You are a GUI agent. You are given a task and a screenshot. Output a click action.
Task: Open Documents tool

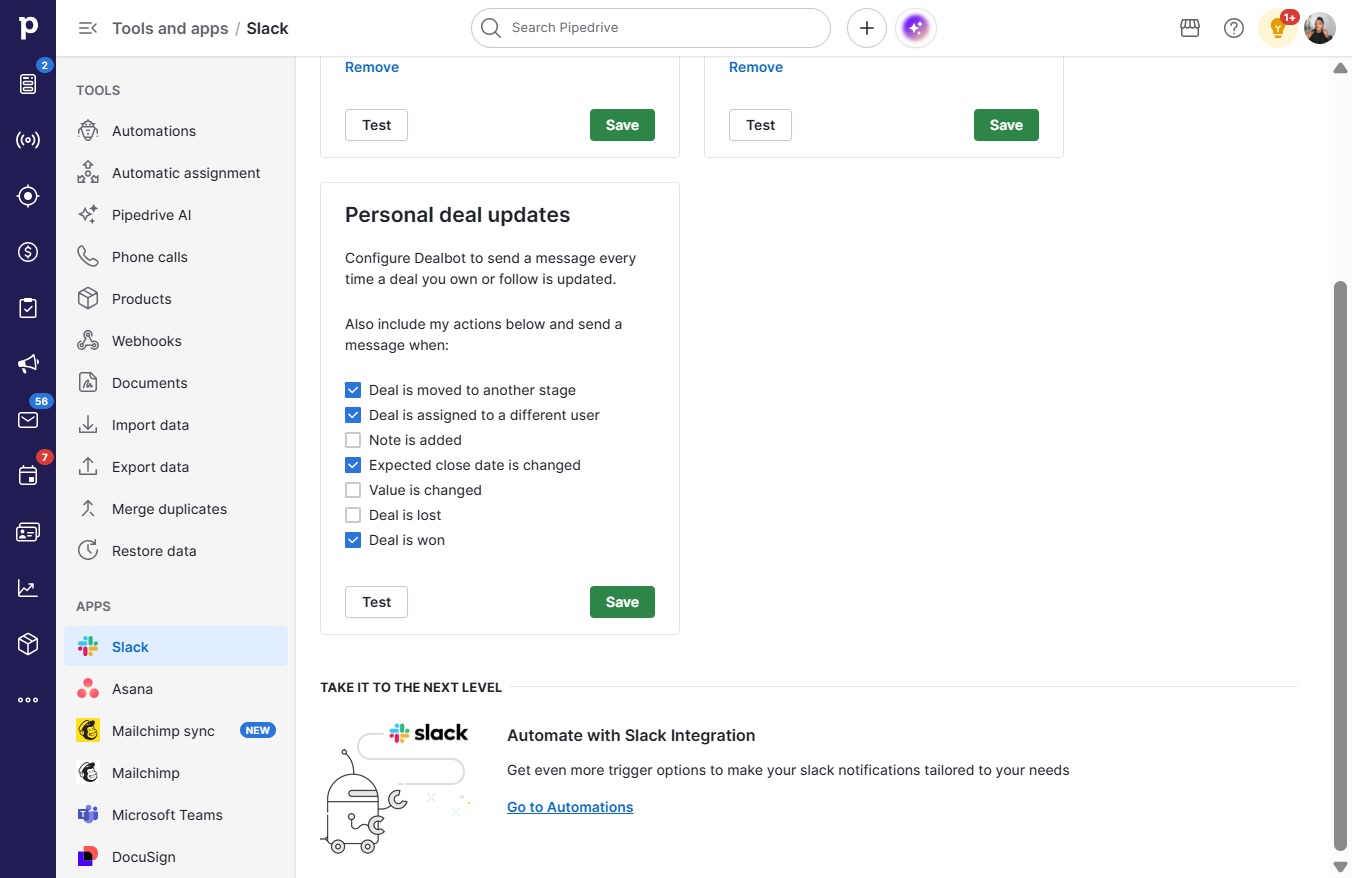coord(176,383)
